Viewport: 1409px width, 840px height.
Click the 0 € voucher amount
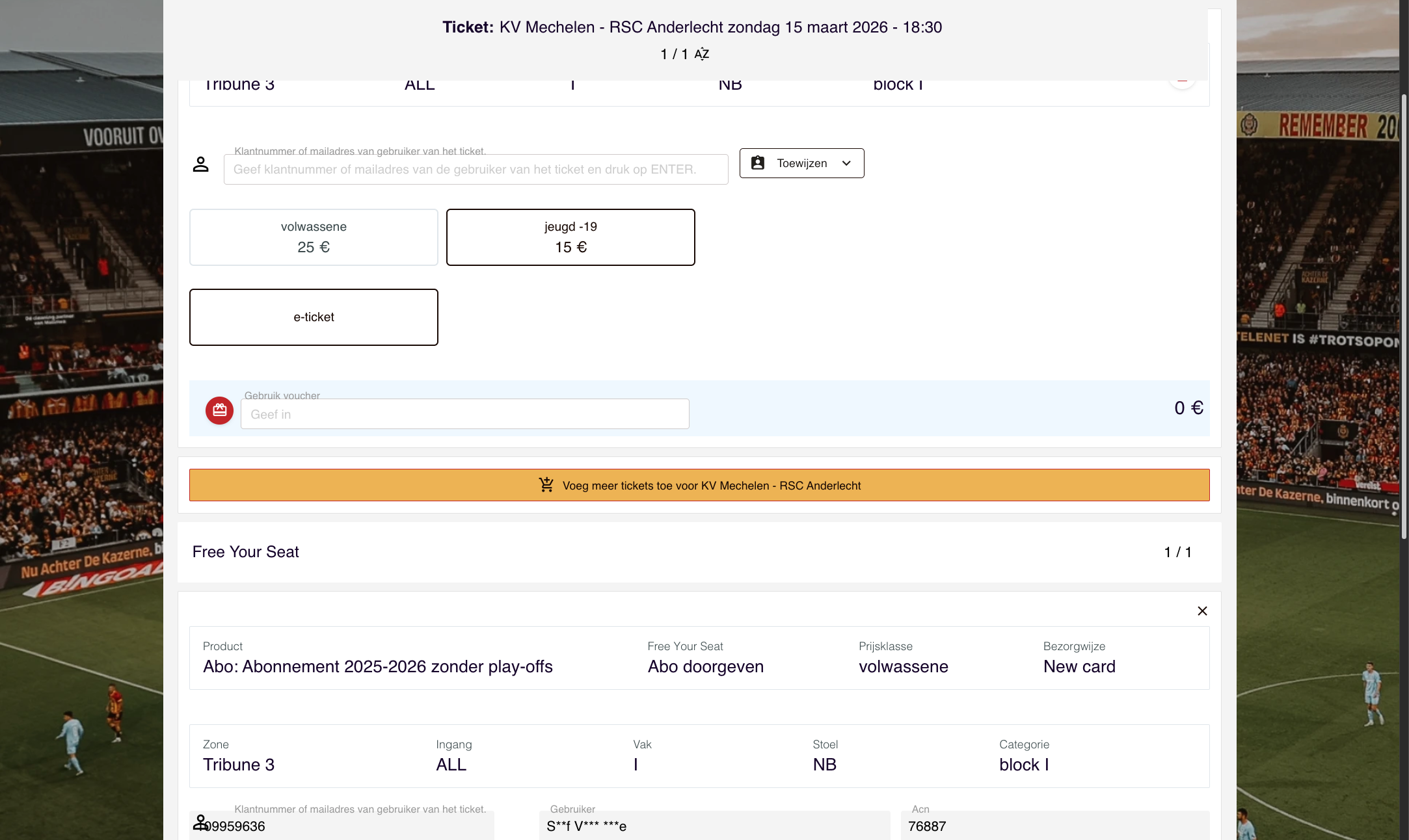[x=1188, y=408]
